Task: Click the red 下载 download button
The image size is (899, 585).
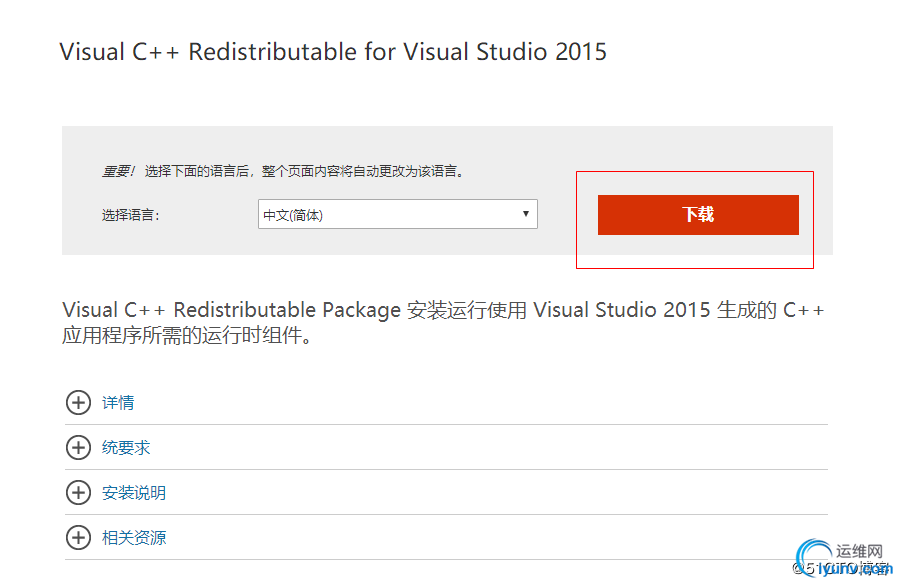Action: [698, 214]
